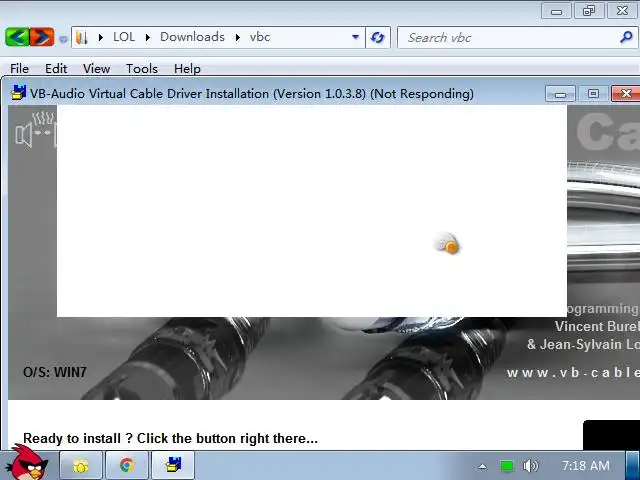
Task: Close the VB-Audio installer window
Action: (625, 94)
